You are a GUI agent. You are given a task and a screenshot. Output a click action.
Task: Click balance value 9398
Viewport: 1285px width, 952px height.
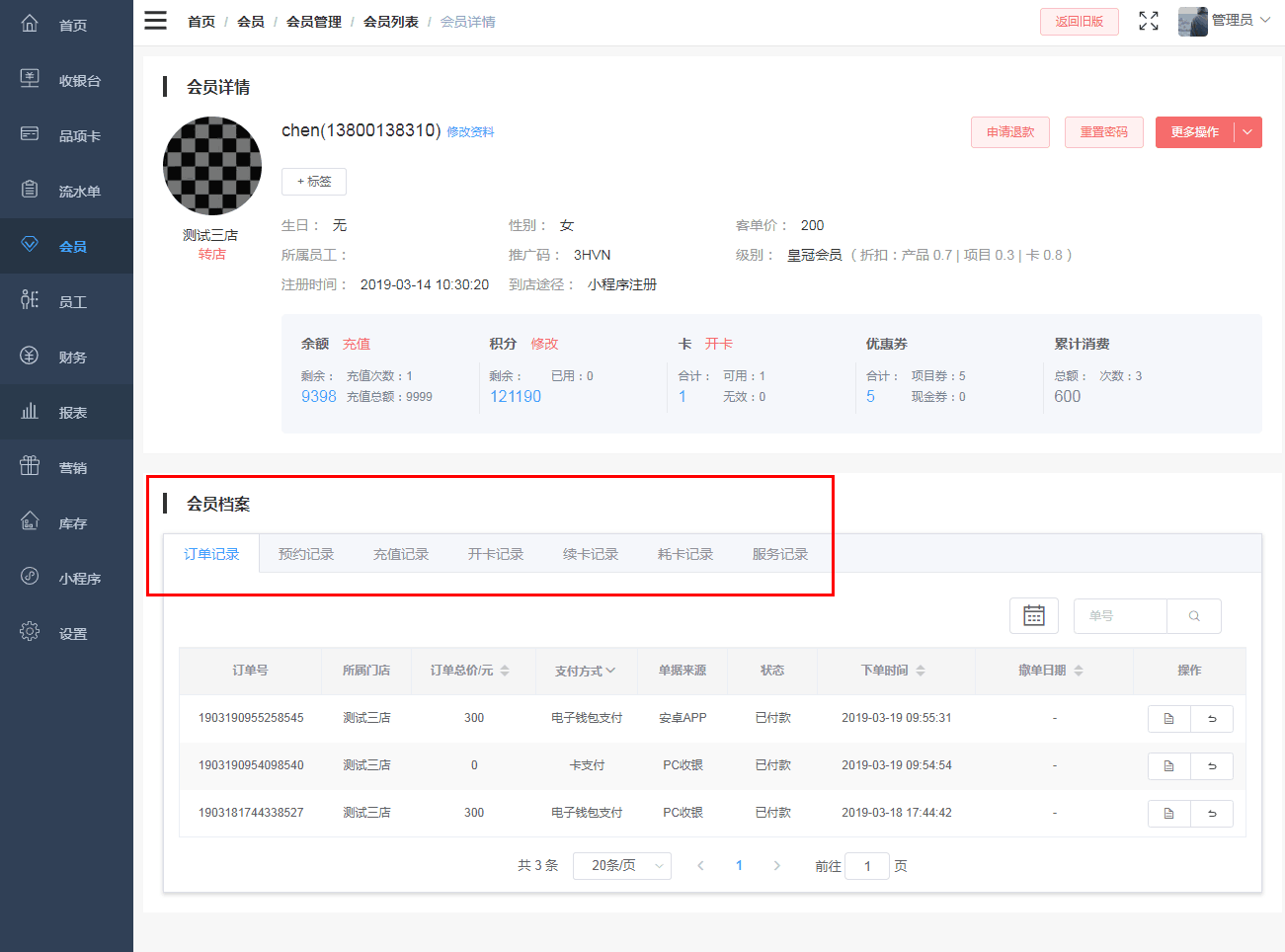319,397
